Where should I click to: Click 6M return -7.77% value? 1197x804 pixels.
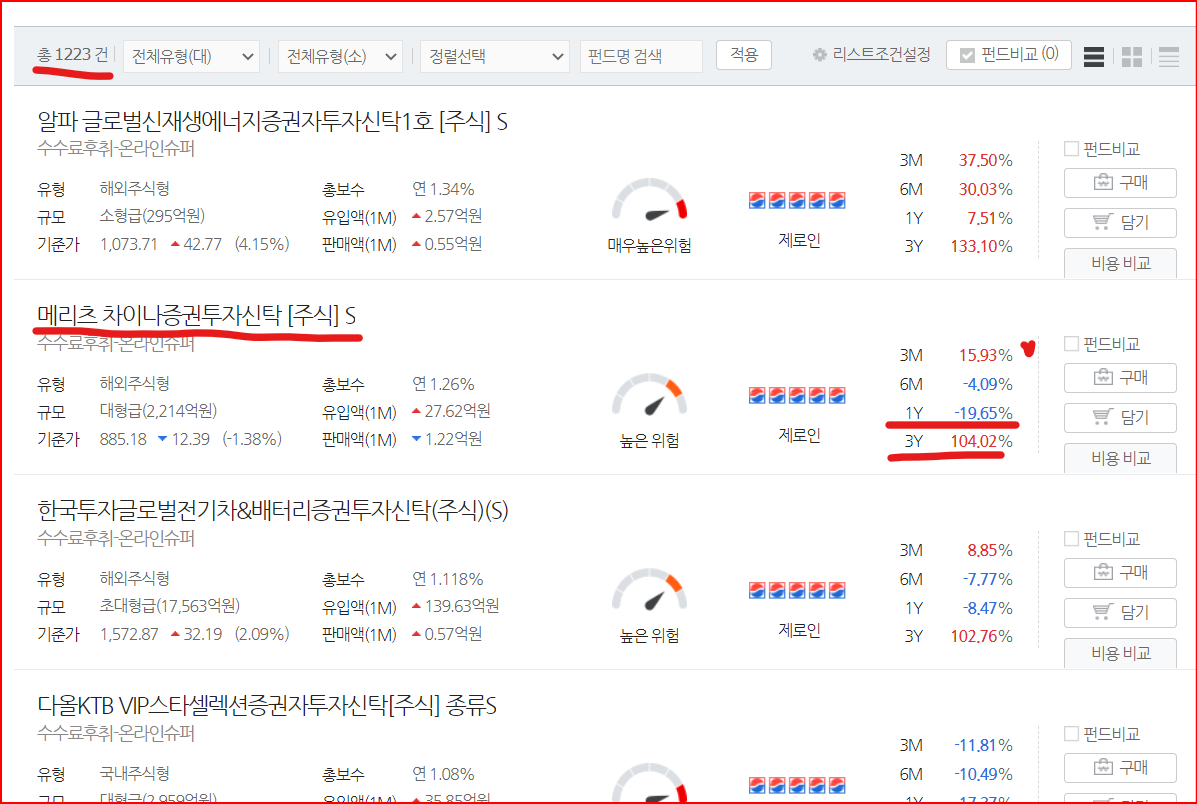click(987, 580)
